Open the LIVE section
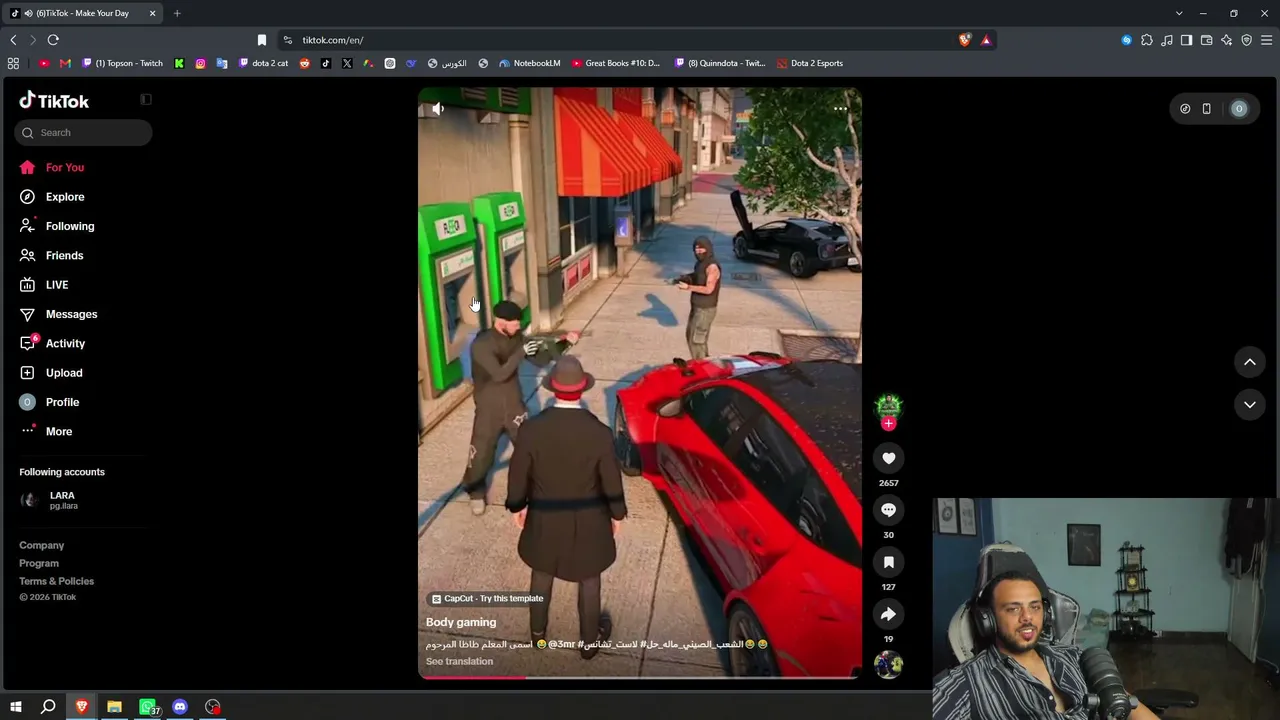Screen dimensions: 1280x720 click(57, 285)
